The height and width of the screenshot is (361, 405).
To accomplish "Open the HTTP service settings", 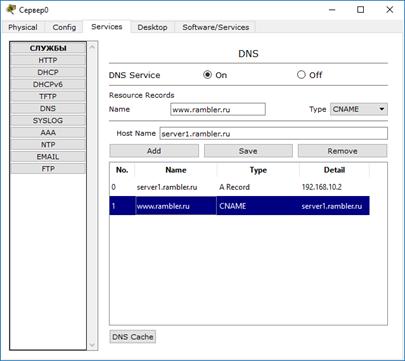I will (48, 60).
